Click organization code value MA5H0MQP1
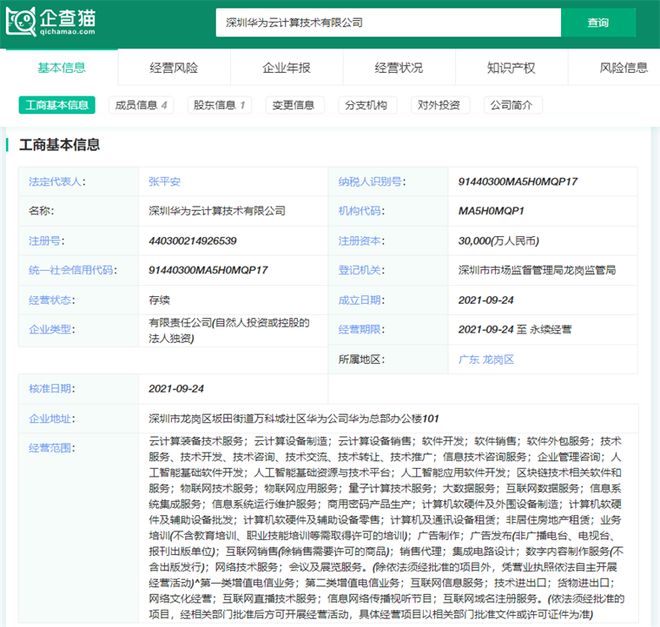 click(491, 211)
